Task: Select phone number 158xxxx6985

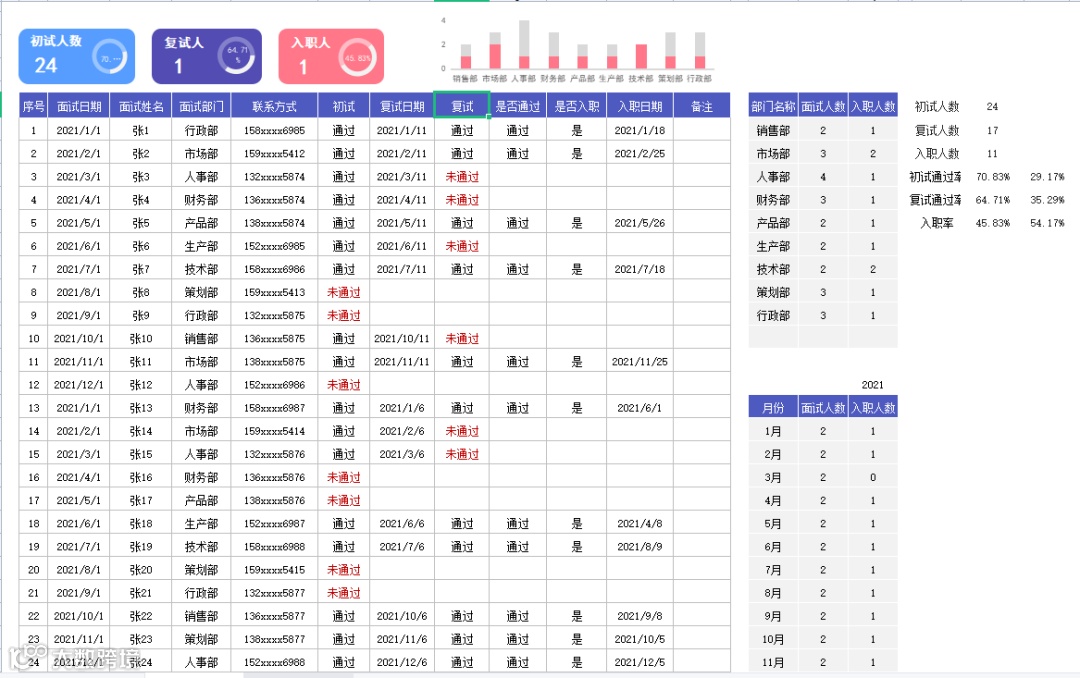Action: pyautogui.click(x=274, y=130)
